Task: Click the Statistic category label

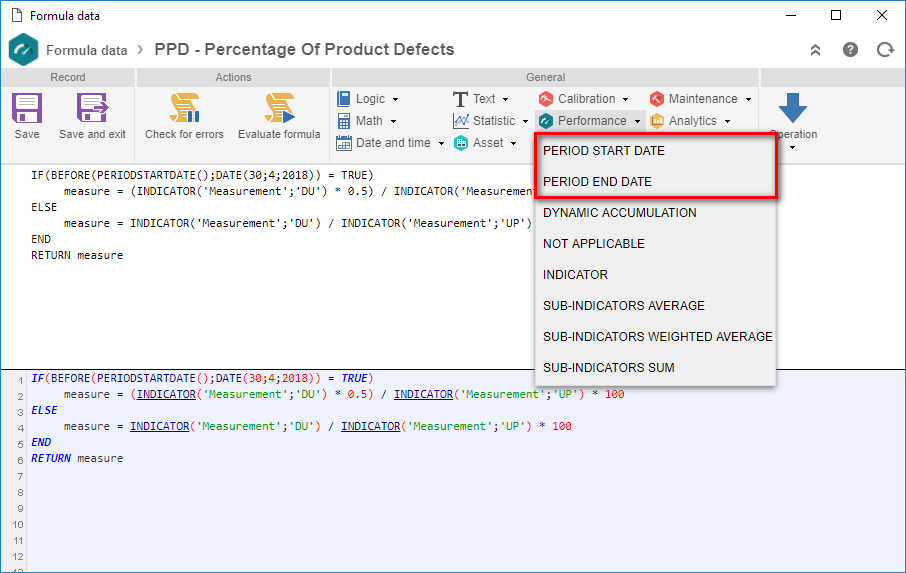Action: pos(494,121)
